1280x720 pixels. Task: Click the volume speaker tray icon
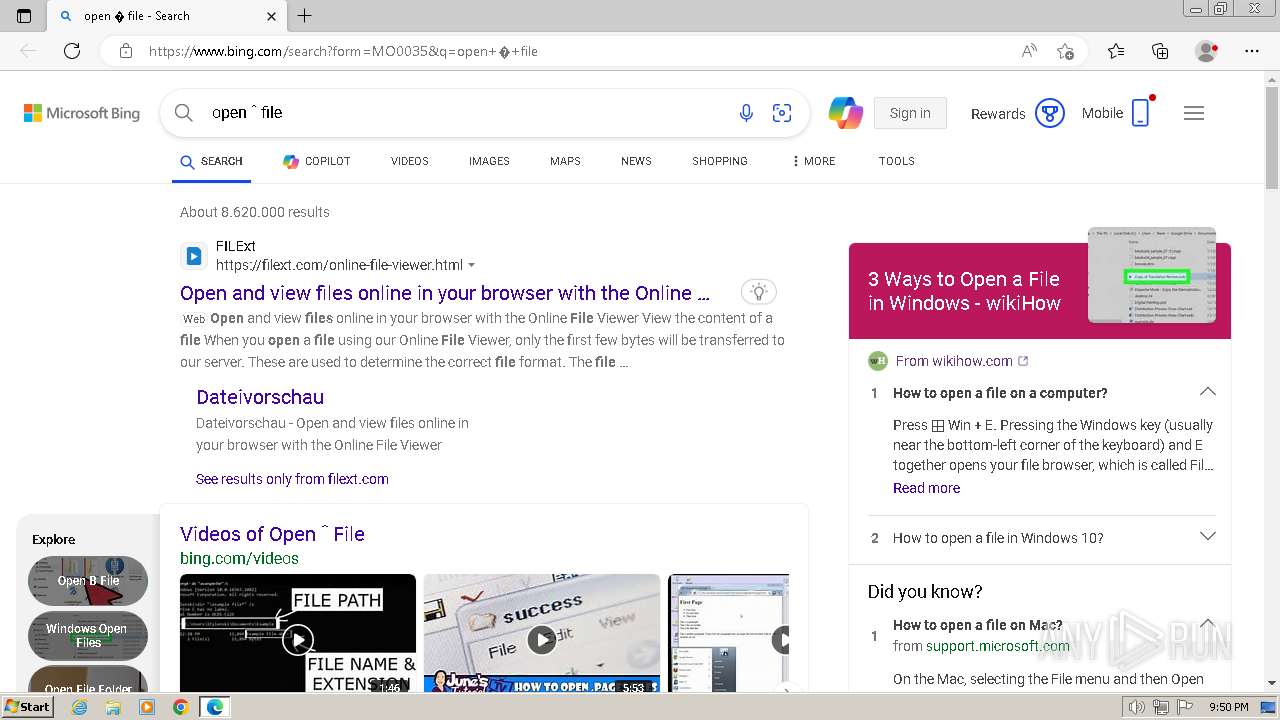[1137, 707]
